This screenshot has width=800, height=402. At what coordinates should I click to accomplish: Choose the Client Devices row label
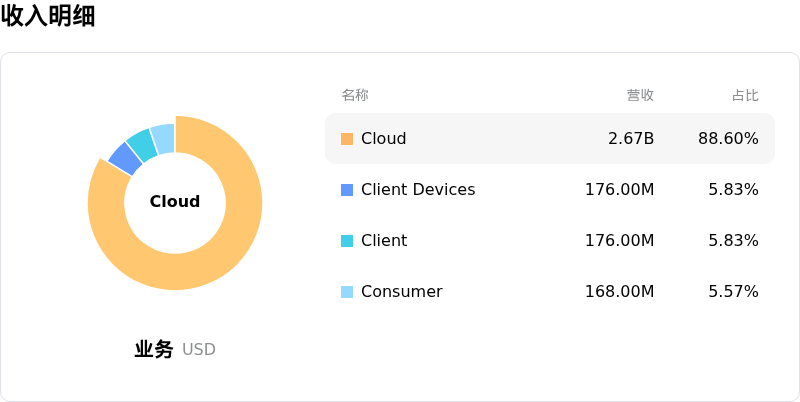pyautogui.click(x=418, y=190)
